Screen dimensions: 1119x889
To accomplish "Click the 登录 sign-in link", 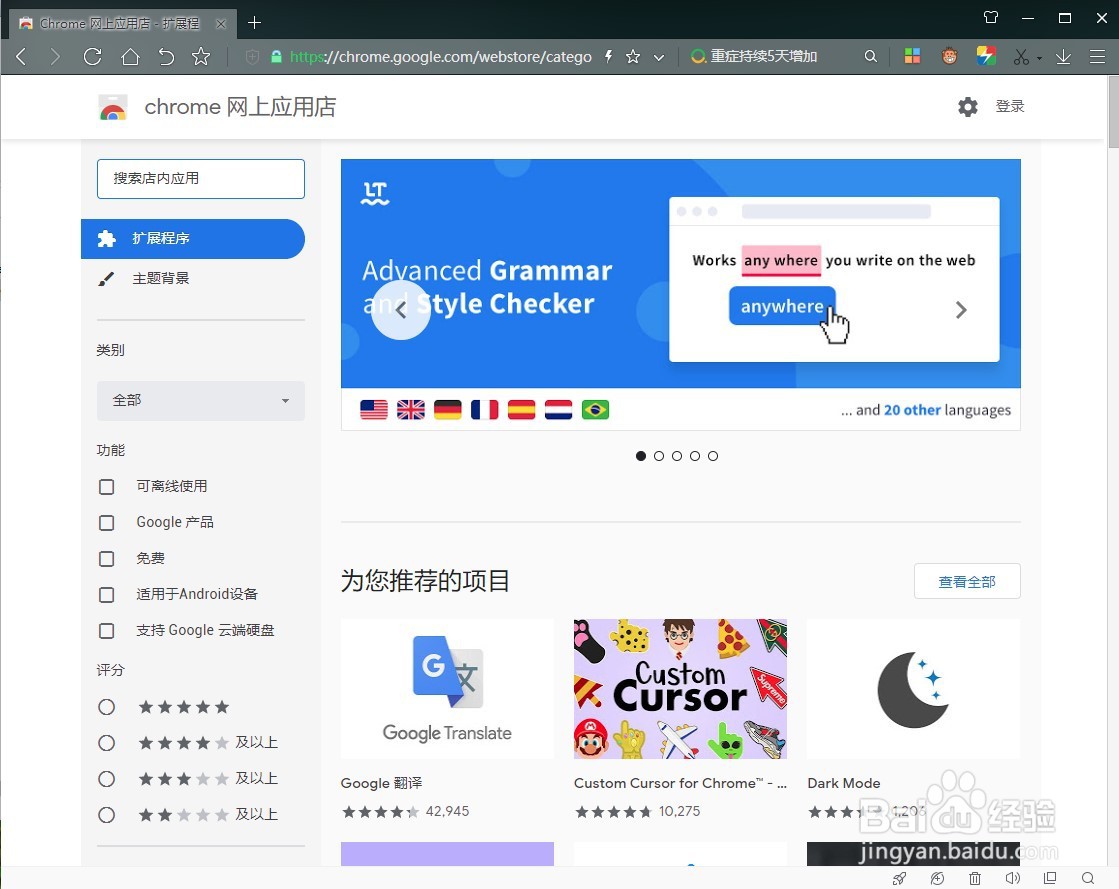I will 1010,106.
